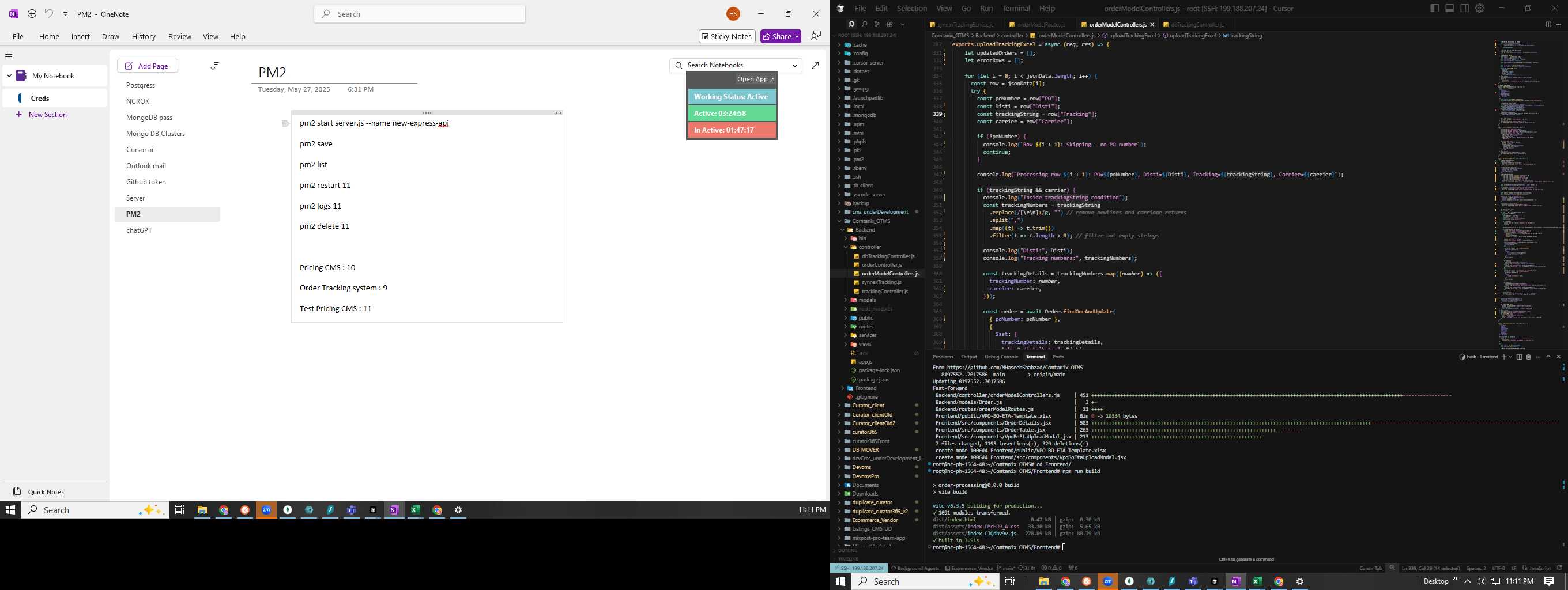Open OneNote comments icon next to Share
1568x590 pixels.
click(816, 36)
